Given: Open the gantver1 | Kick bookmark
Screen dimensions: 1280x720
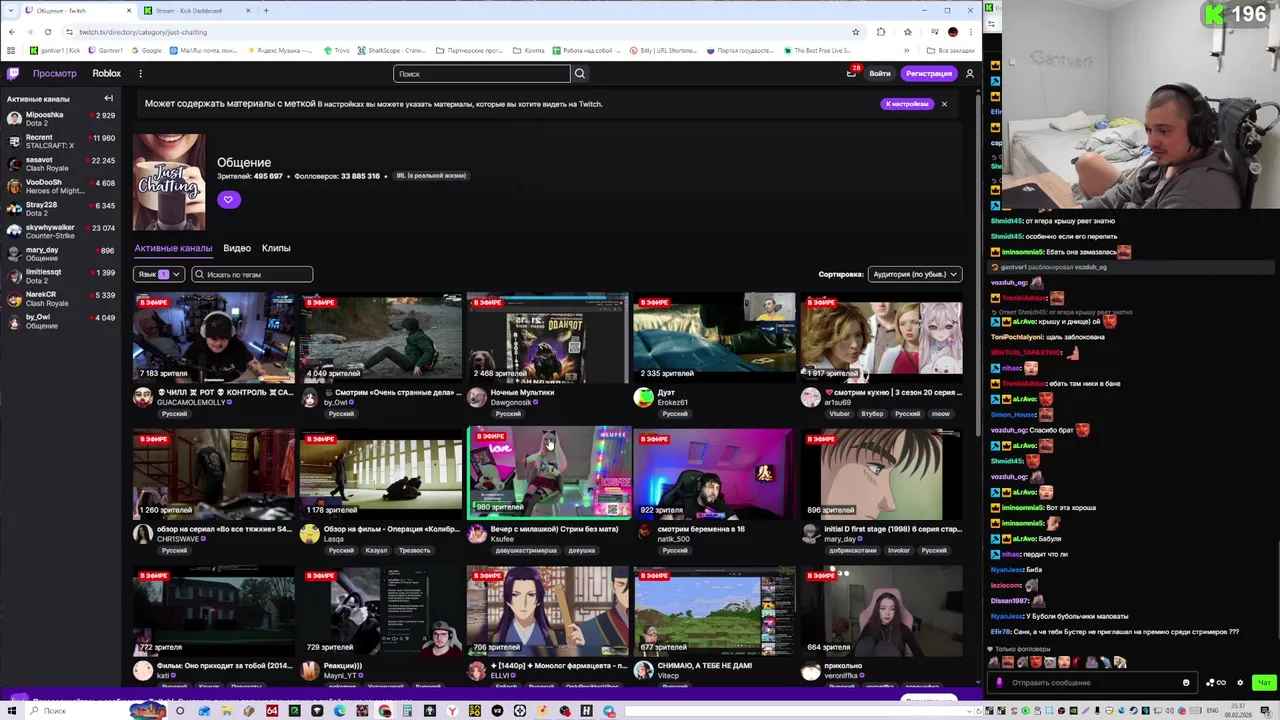Looking at the screenshot, I should (55, 50).
